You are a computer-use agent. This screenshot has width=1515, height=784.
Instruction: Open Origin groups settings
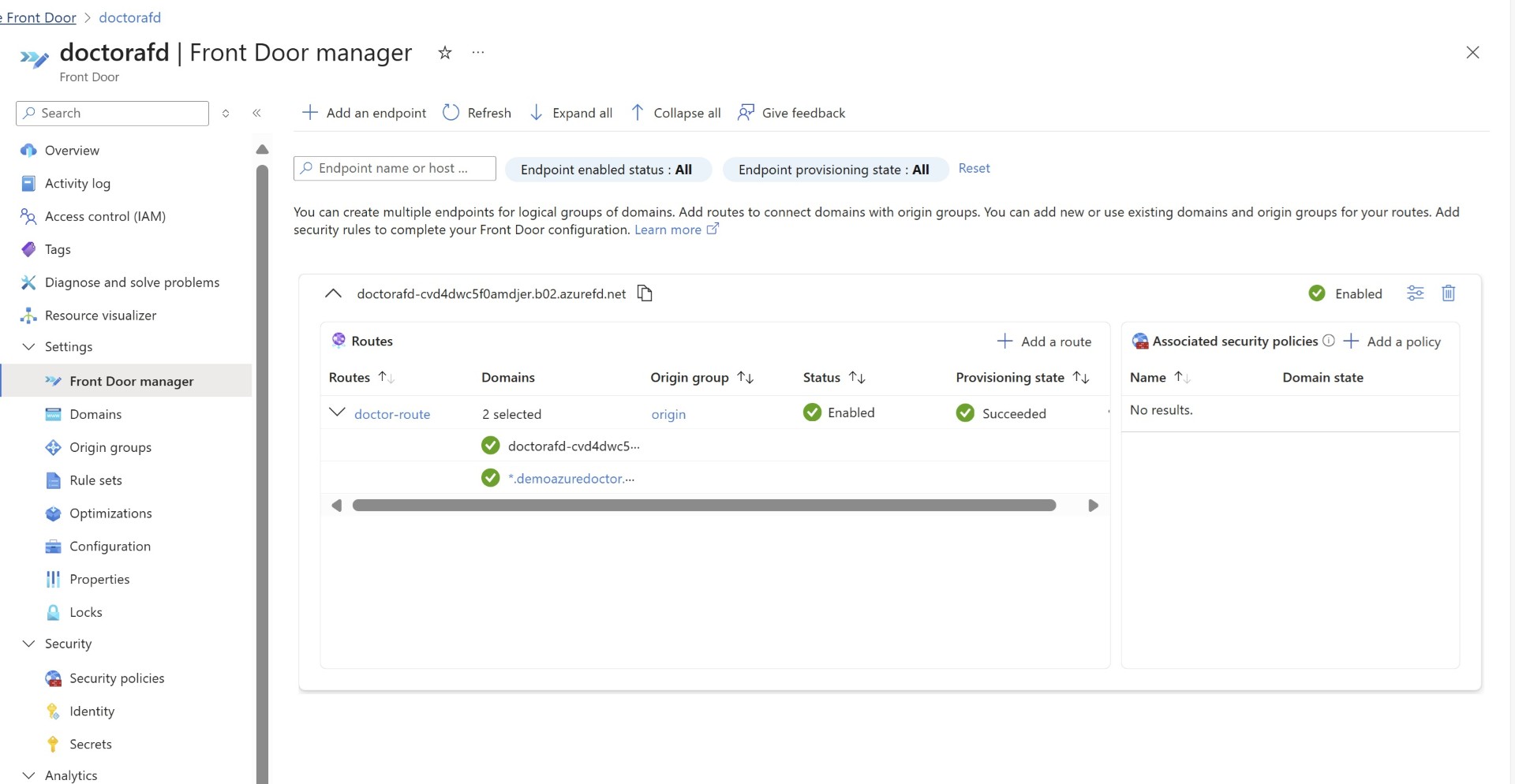[110, 448]
